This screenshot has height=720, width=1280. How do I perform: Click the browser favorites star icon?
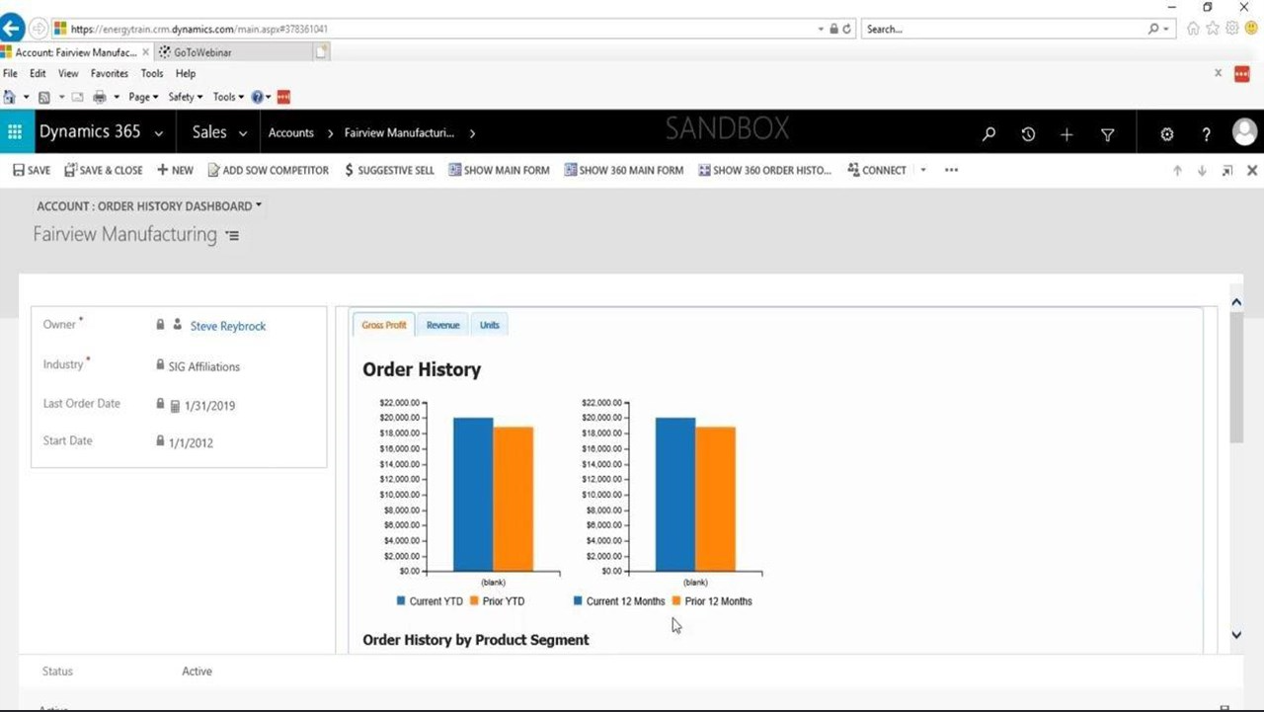[1213, 29]
